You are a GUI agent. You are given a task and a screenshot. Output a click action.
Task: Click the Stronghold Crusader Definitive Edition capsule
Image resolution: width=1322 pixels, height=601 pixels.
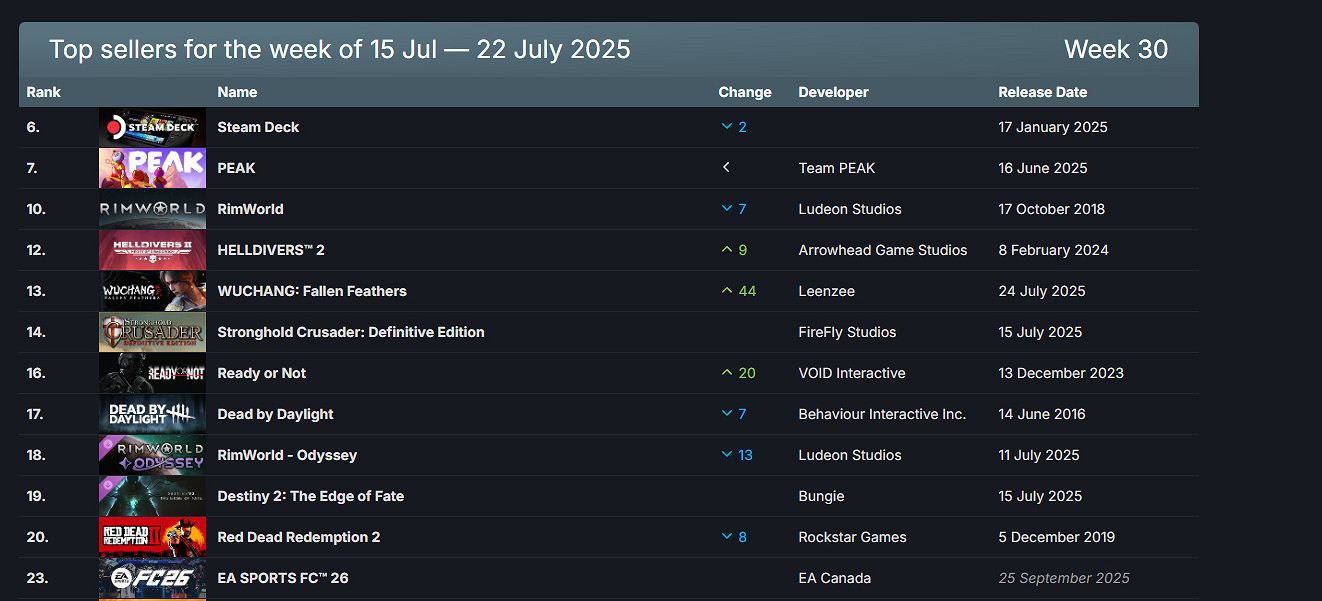[151, 332]
